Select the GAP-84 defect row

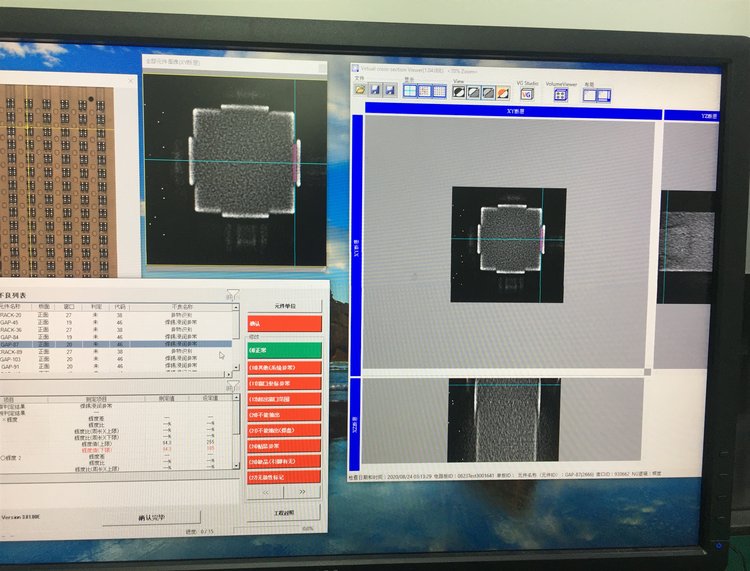coord(116,337)
